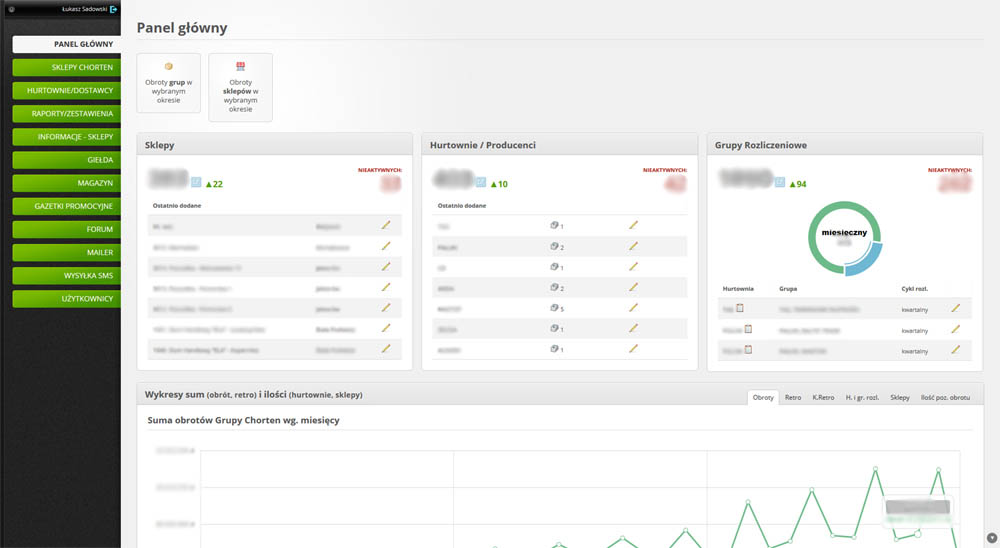This screenshot has height=548, width=1000.
Task: Switch to the Retro chart tab
Action: [793, 397]
